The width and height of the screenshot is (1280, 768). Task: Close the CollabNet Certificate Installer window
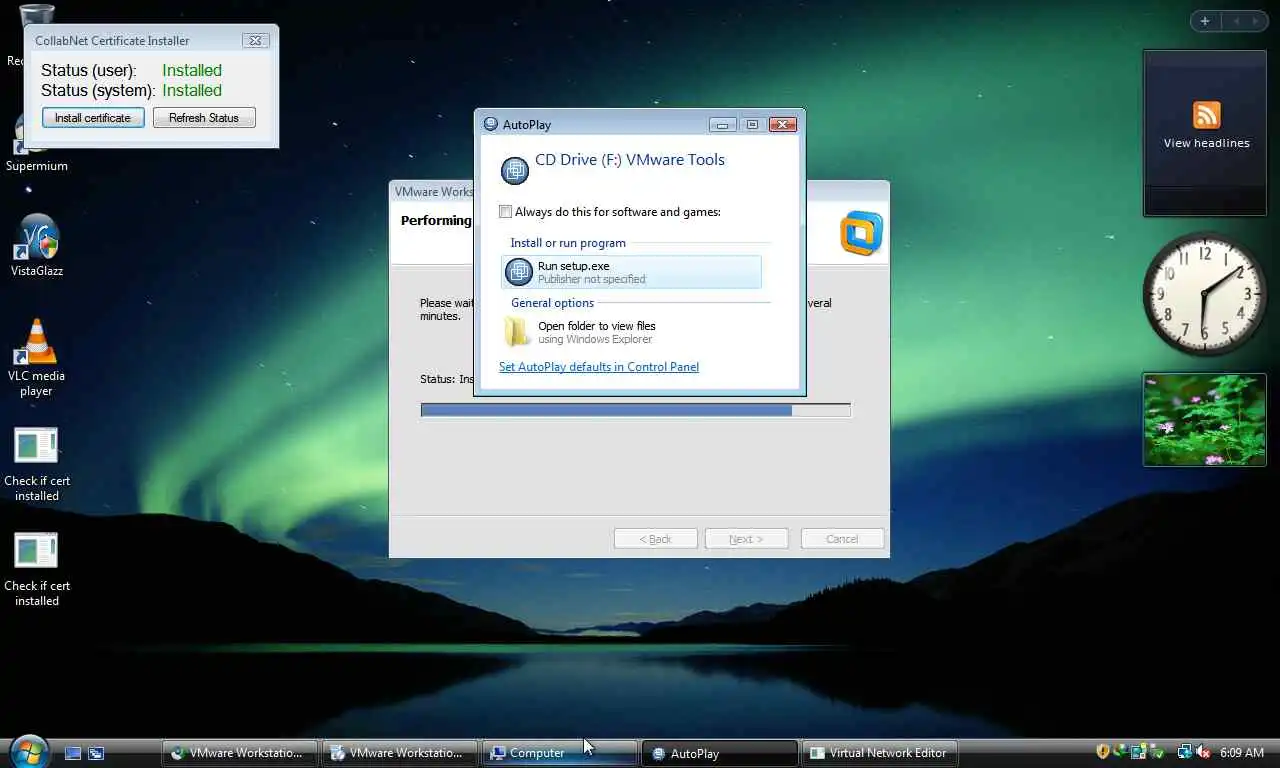click(x=255, y=41)
